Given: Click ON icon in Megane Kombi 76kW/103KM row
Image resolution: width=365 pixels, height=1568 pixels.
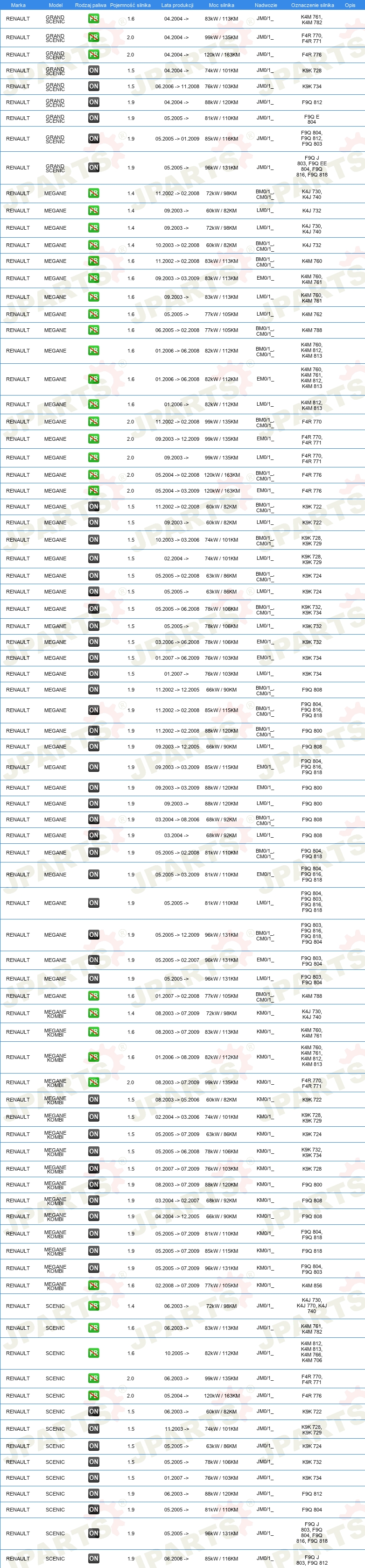Looking at the screenshot, I should pos(93,1169).
